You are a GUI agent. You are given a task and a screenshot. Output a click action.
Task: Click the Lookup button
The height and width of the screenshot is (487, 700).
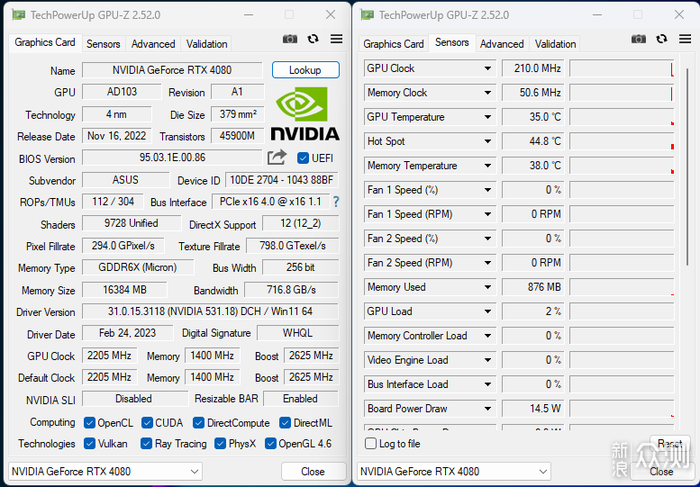pos(305,70)
